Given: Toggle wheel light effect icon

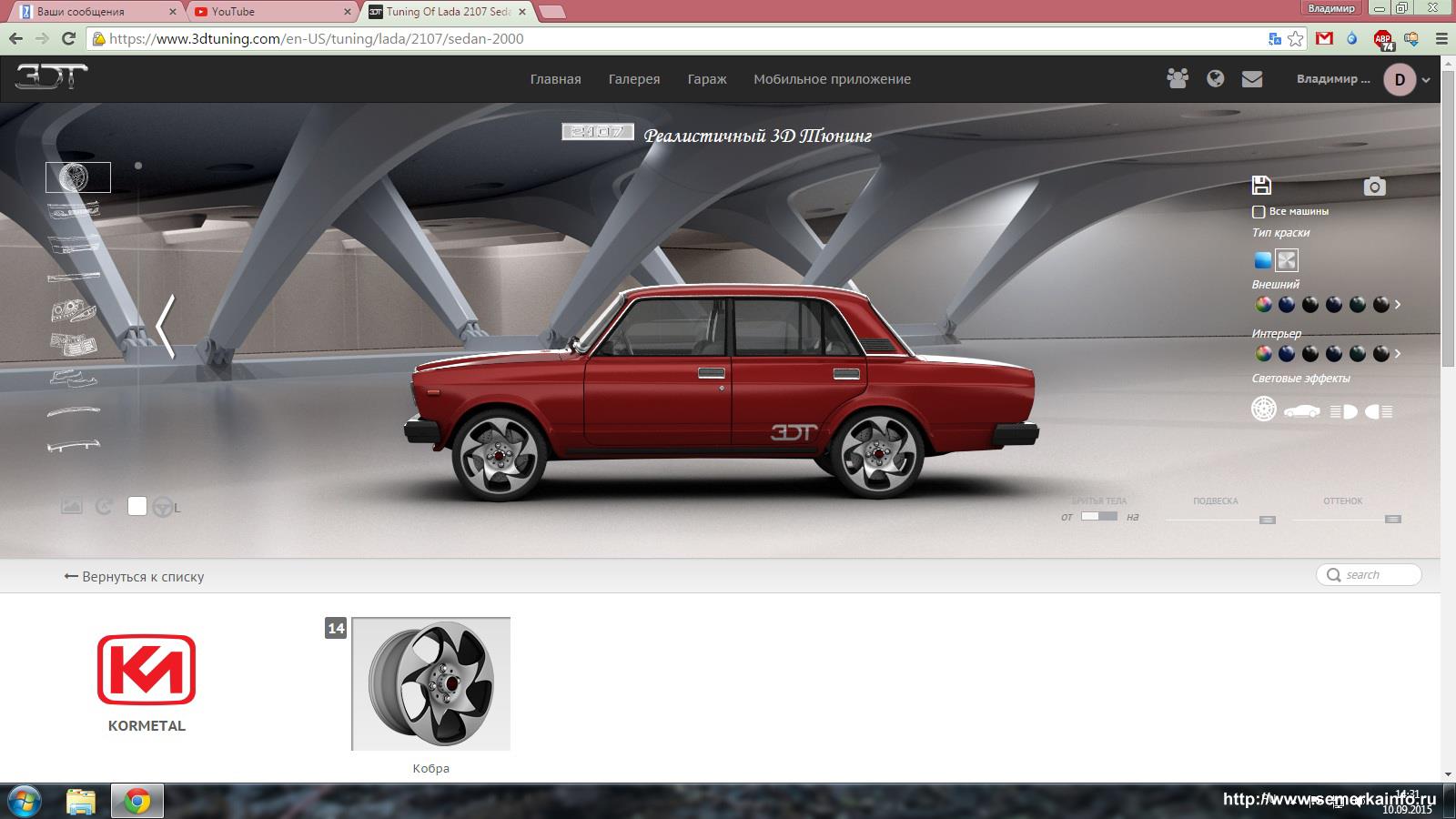Looking at the screenshot, I should click(1263, 409).
